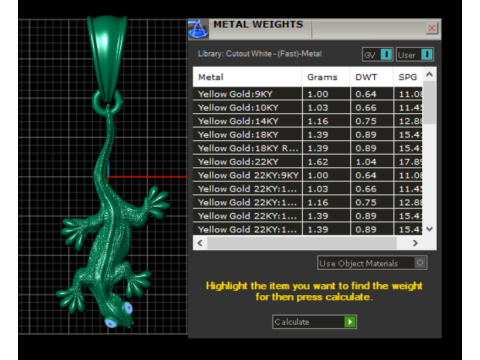
Task: Click 0.66 DWT value for Yellow Gold:10KY
Action: [366, 108]
